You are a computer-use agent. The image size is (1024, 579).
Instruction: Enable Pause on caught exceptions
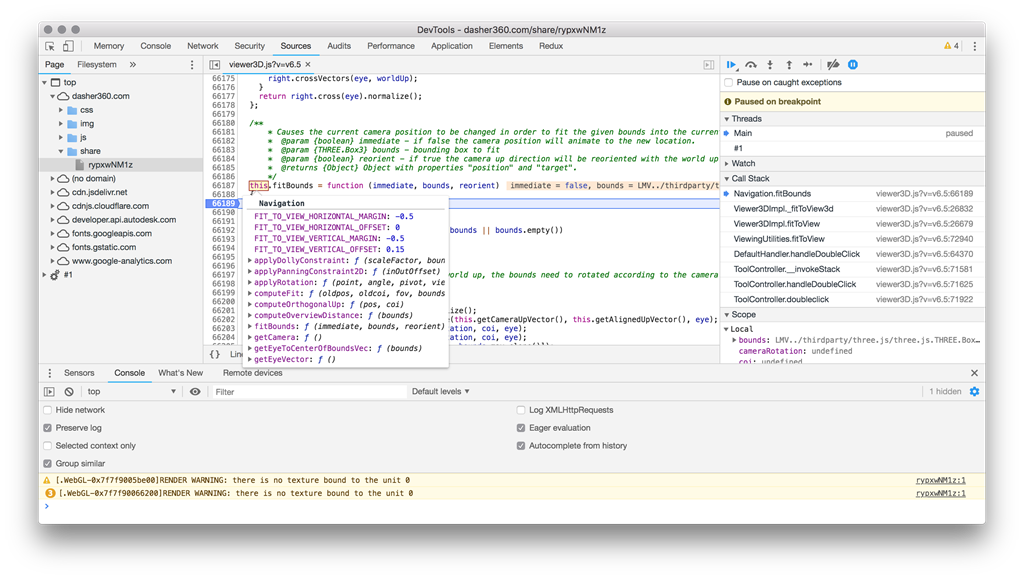[x=729, y=83]
